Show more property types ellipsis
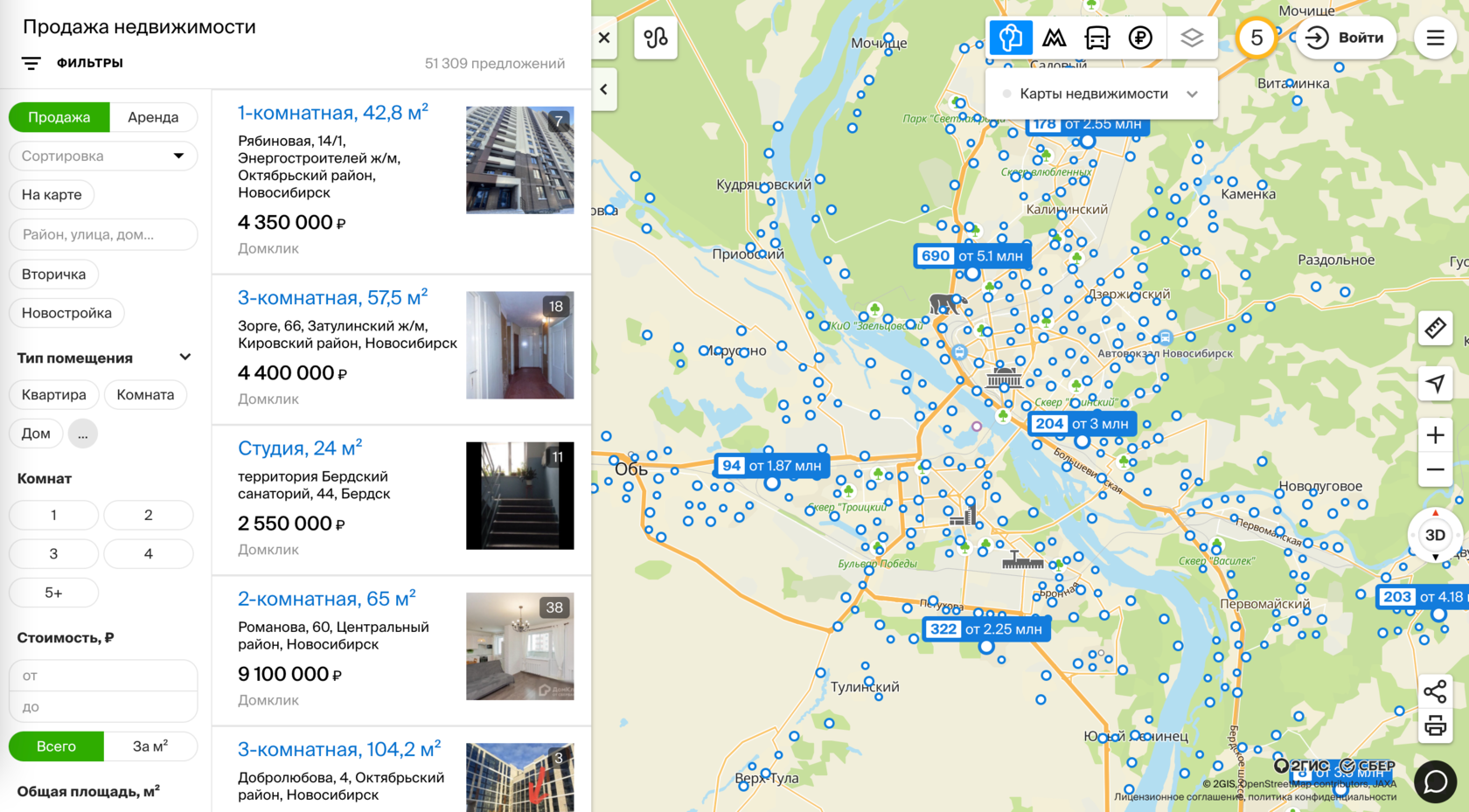Screen dimensions: 1469x812 coord(82,434)
